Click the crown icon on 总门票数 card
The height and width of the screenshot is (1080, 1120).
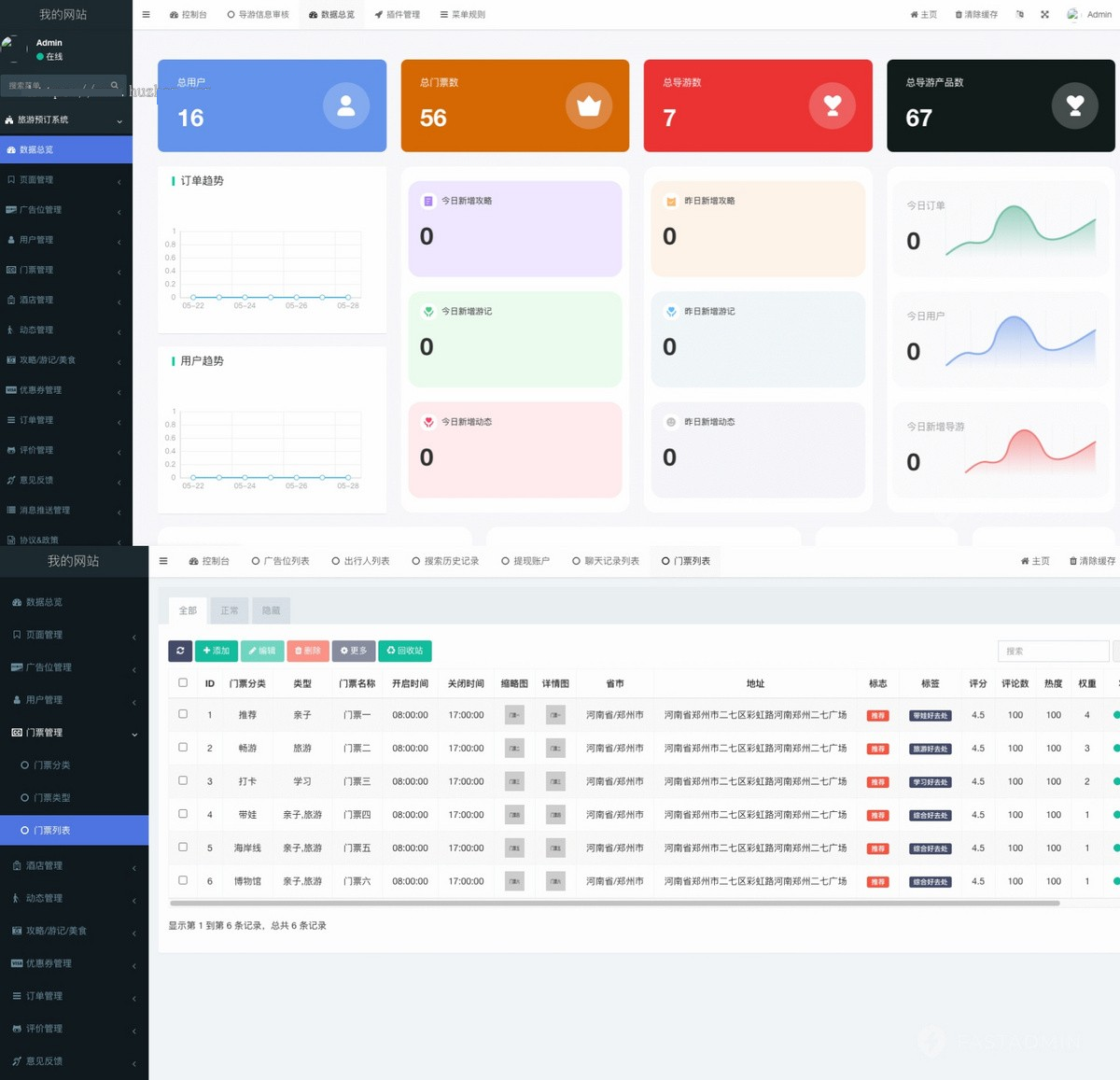[589, 105]
